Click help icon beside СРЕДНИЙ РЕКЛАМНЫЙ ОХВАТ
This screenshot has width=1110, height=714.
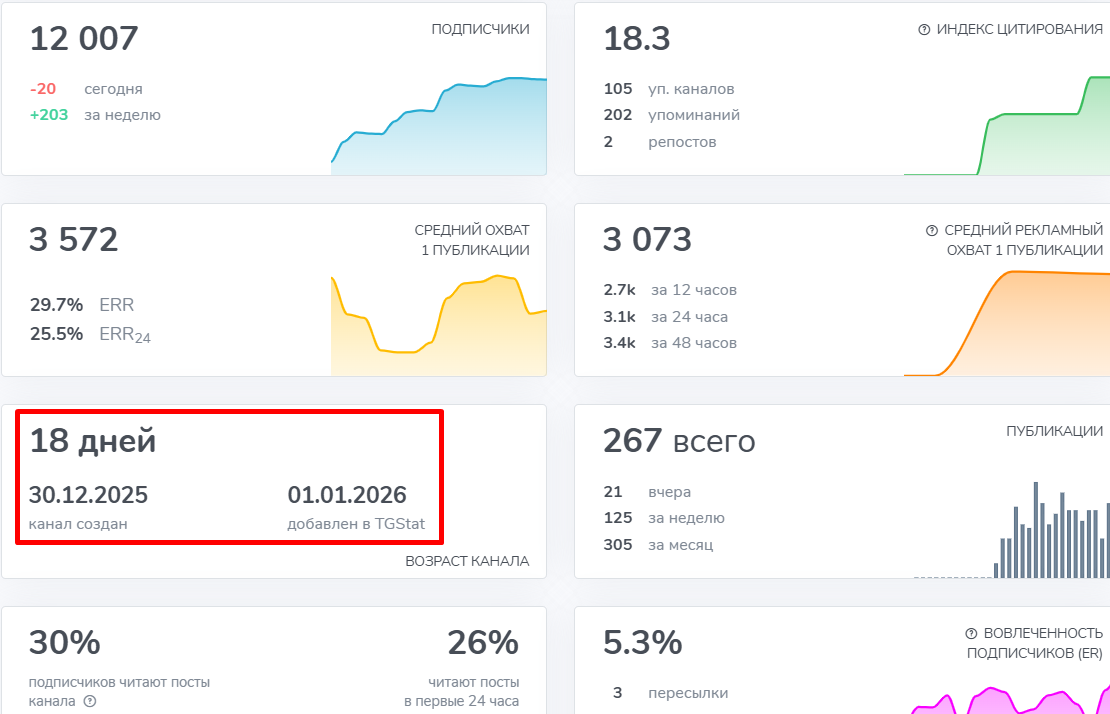[932, 231]
